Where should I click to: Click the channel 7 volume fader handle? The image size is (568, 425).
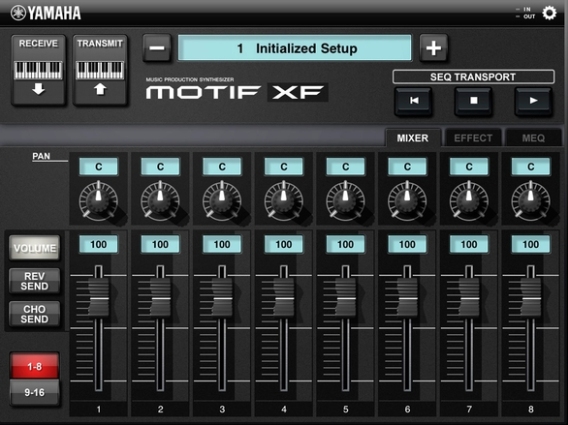(x=469, y=298)
